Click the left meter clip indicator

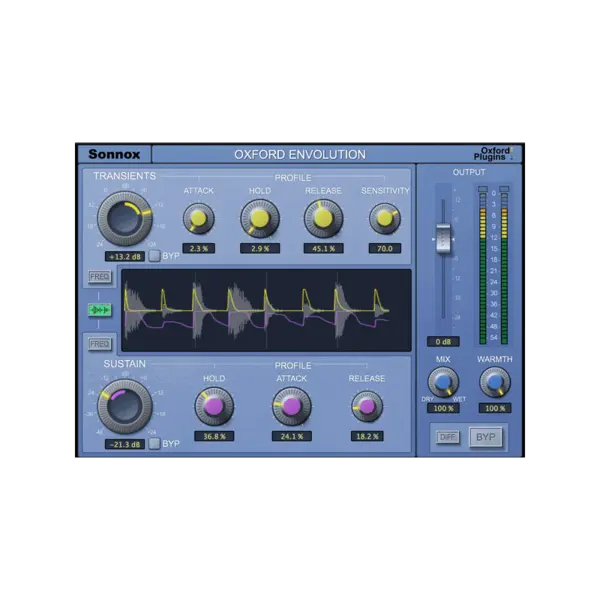tap(483, 189)
